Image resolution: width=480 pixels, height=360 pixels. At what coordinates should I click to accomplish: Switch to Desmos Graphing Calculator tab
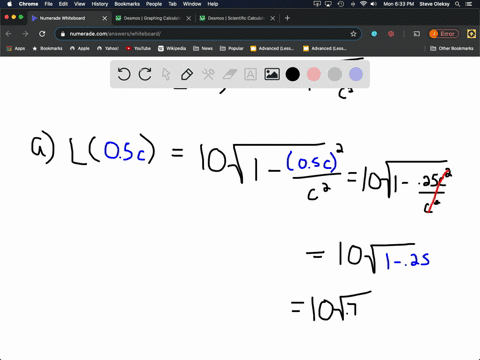point(152,18)
